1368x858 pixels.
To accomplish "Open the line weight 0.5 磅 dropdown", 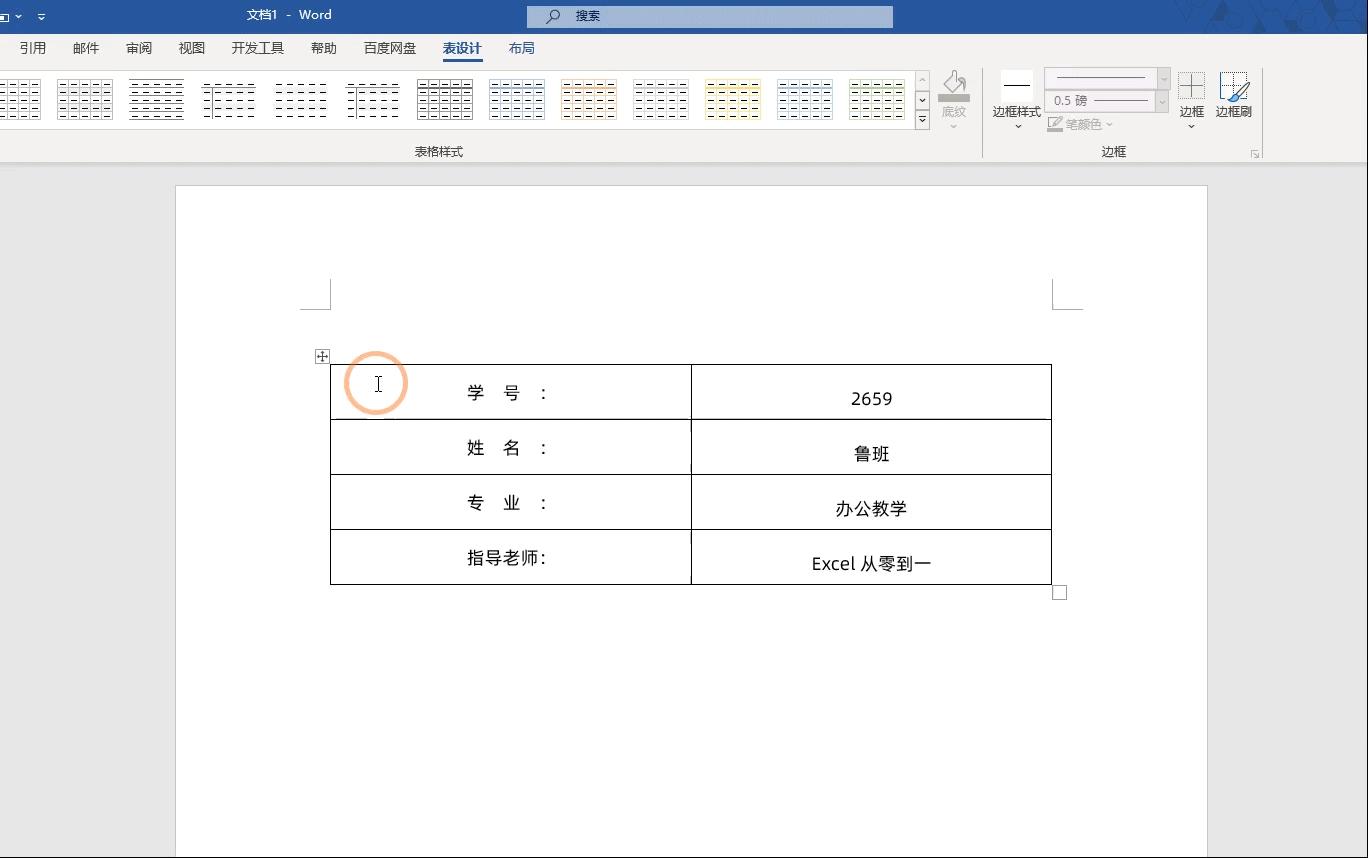I will (x=1161, y=100).
